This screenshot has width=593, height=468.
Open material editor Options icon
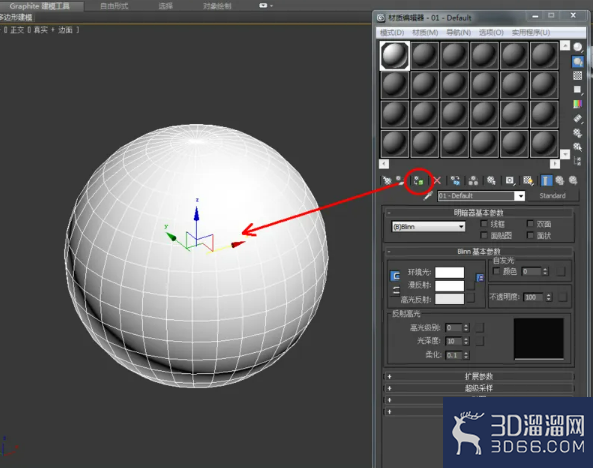577,133
